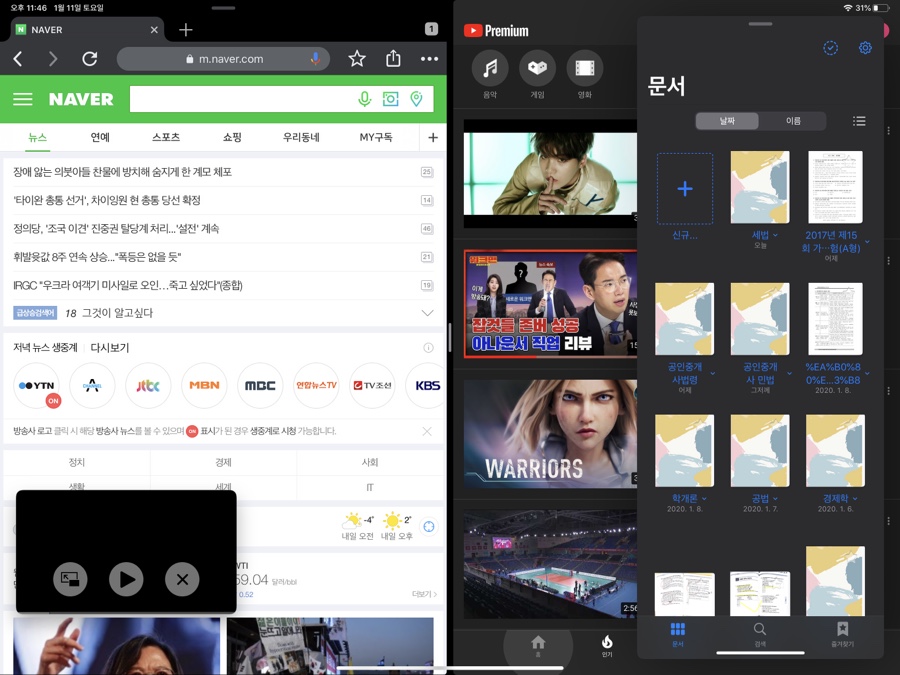Go to YouTube home tab
This screenshot has height=675, width=900.
tap(538, 646)
